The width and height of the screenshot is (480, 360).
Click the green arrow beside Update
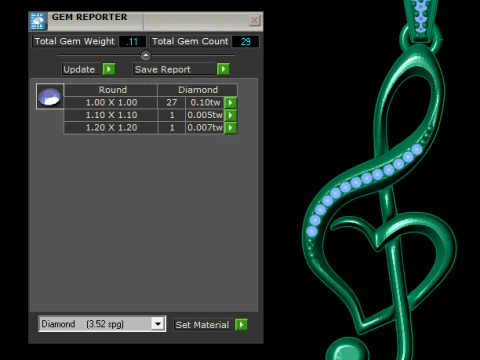109,69
